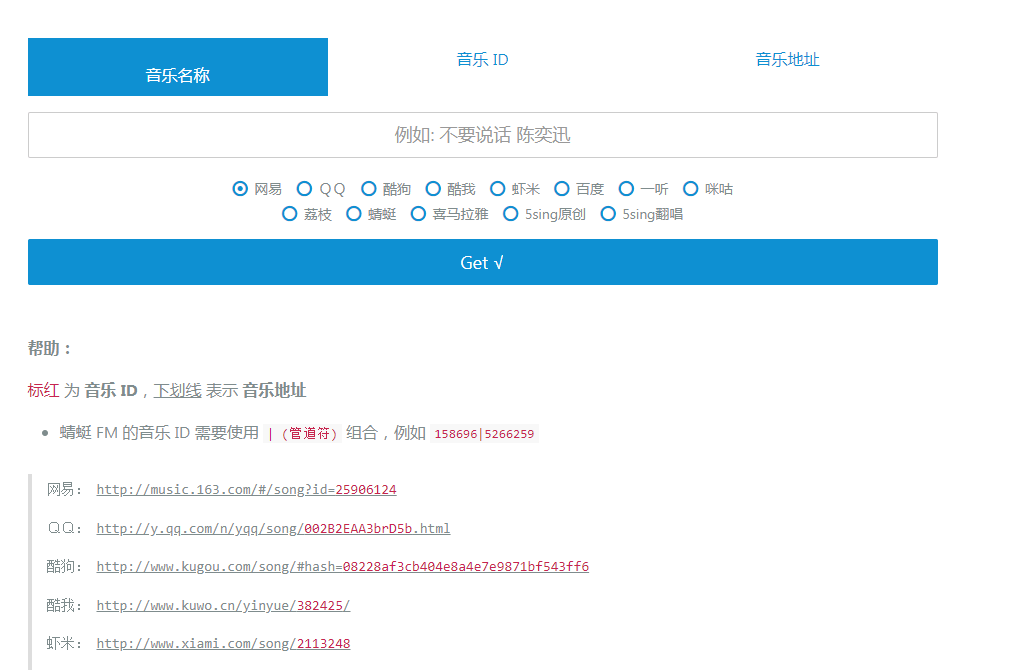Select the 百度 music source
The width and height of the screenshot is (1011, 670).
561,188
